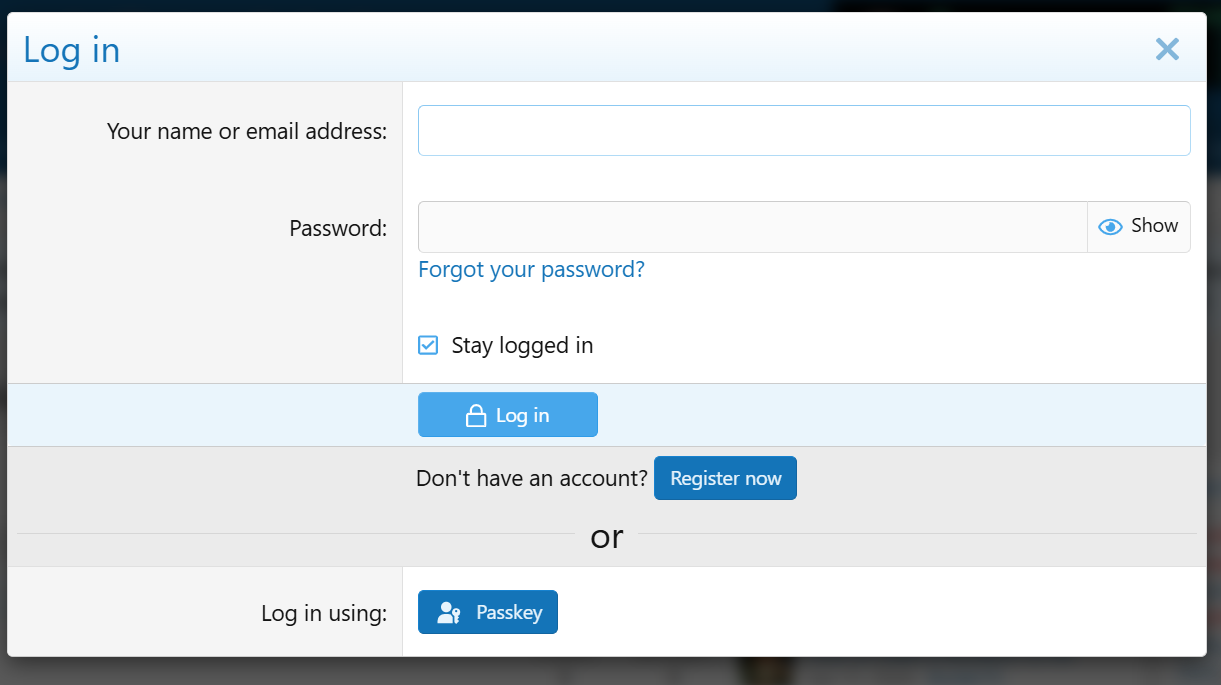This screenshot has height=685, width=1221.
Task: Click the "Don't have an account?" text
Action: (x=531, y=478)
